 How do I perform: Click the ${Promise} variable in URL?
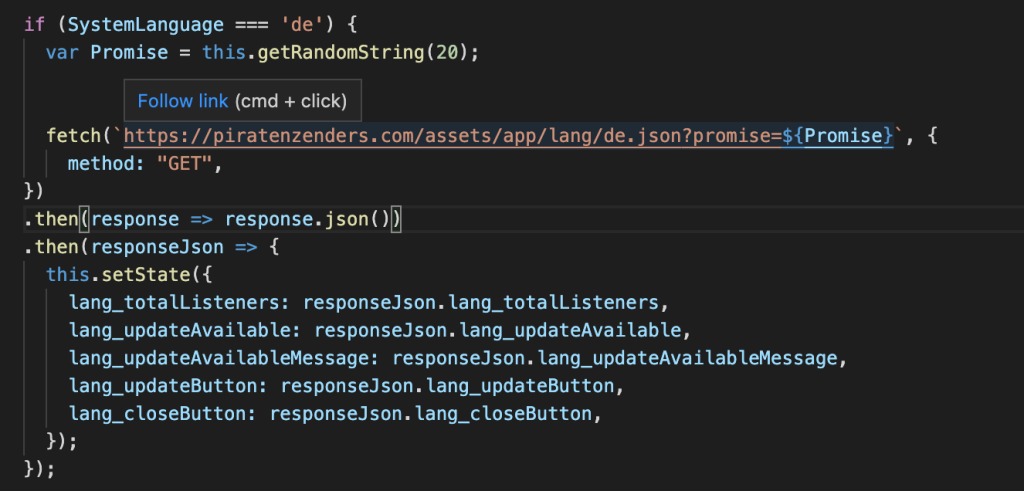(x=837, y=136)
